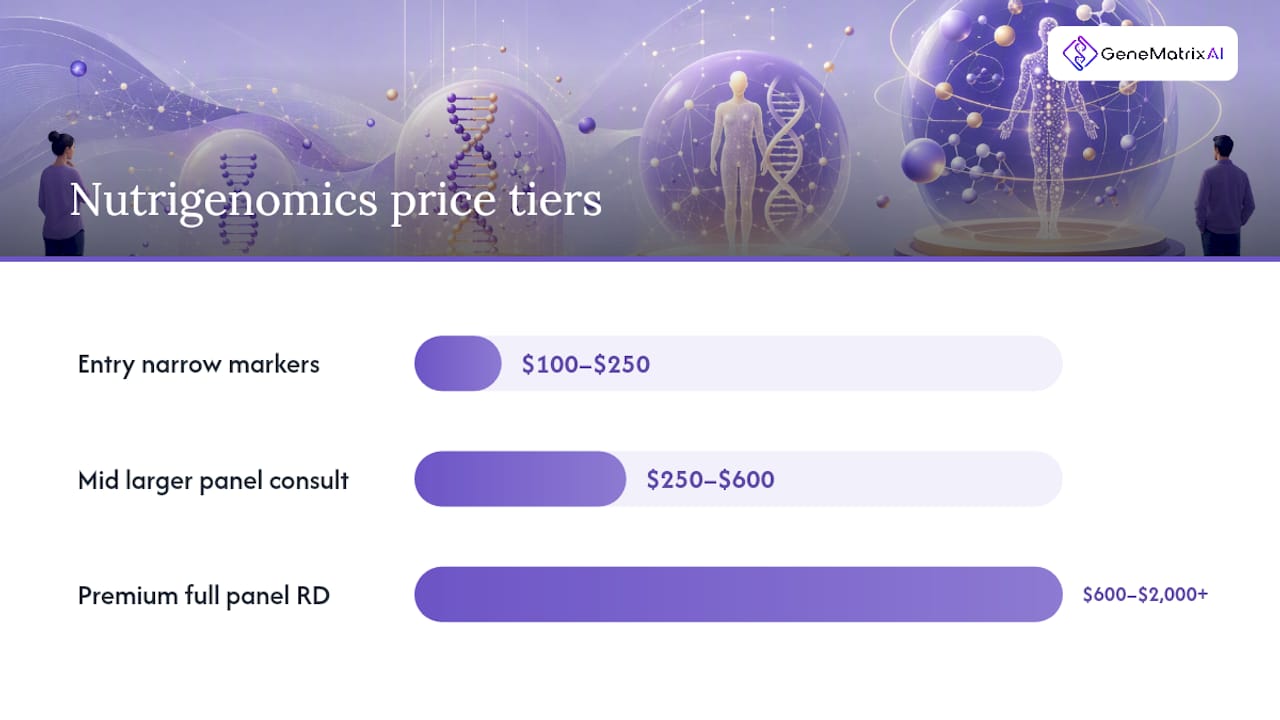Viewport: 1280px width, 720px height.
Task: Click the woman figure at banner left
Action: click(x=60, y=193)
